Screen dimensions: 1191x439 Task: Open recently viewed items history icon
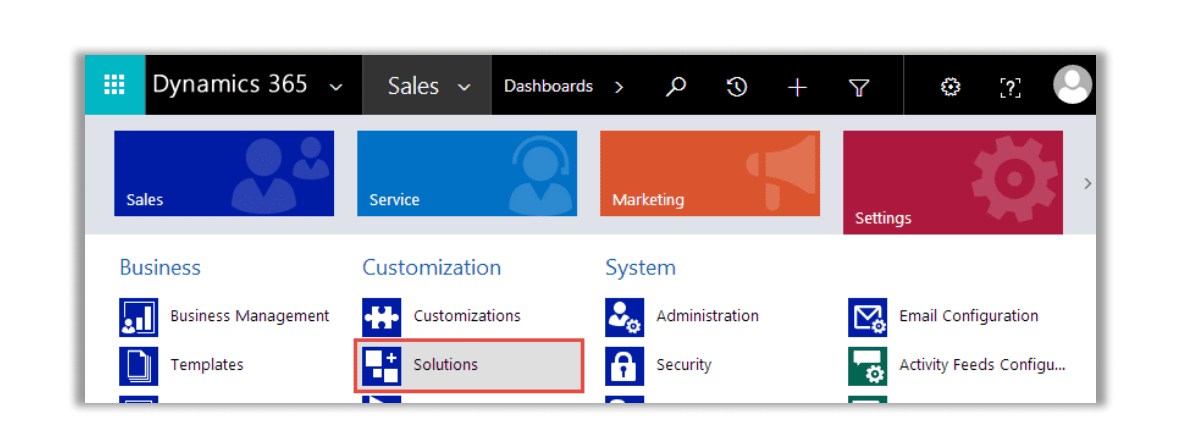pos(736,87)
